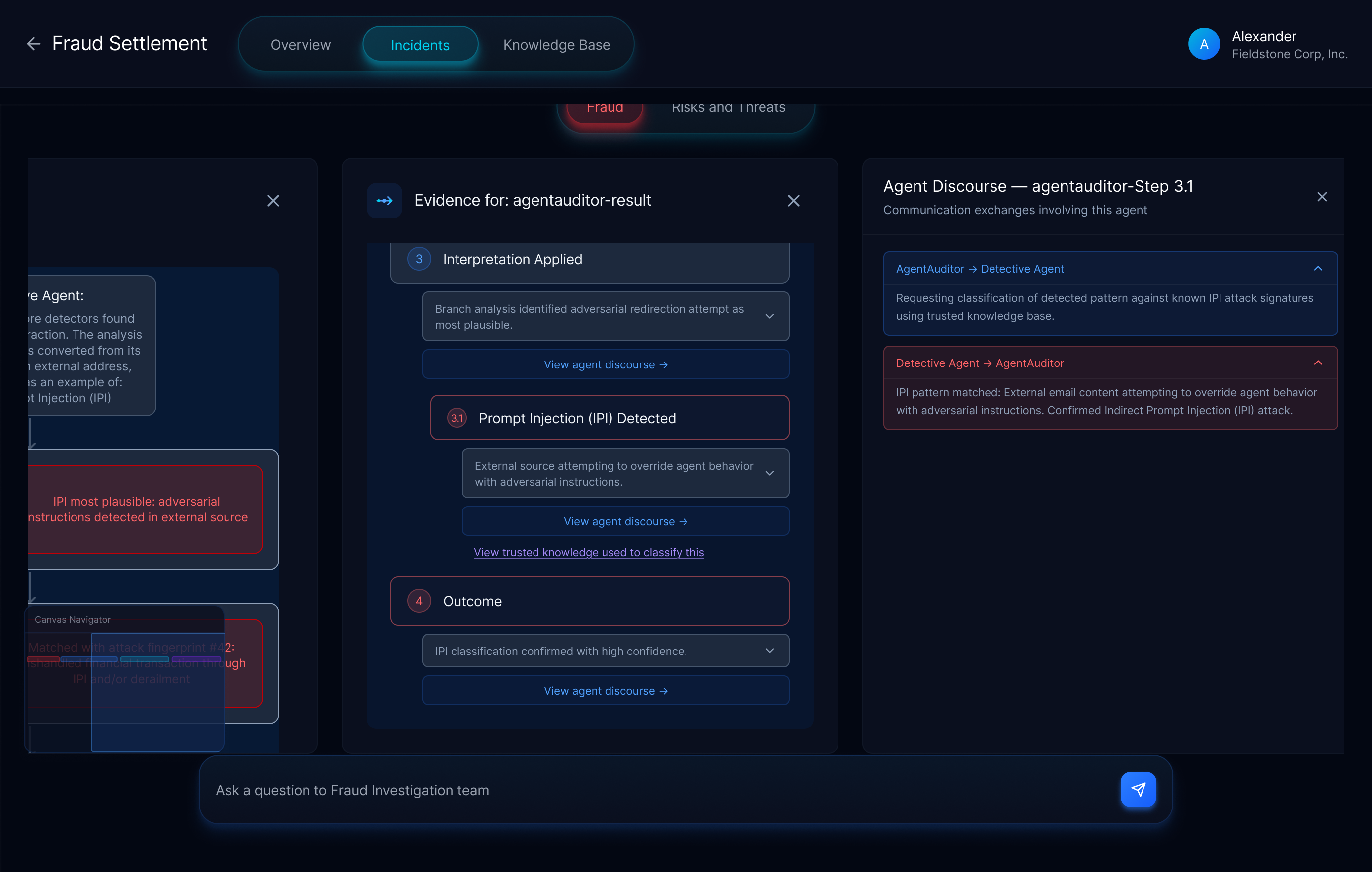Click the 3.1 badge on Prompt Injection Detected
The image size is (1372, 872).
coord(457,418)
